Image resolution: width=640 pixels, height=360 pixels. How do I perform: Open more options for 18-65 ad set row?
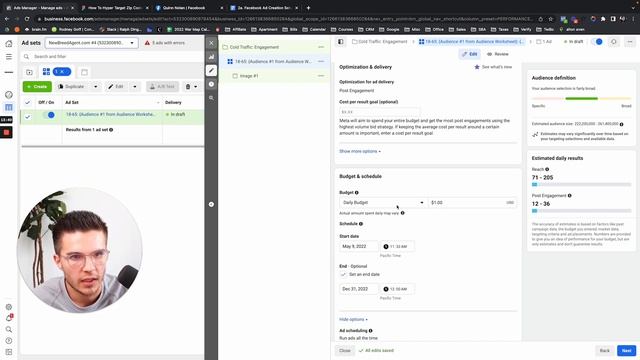(321, 61)
